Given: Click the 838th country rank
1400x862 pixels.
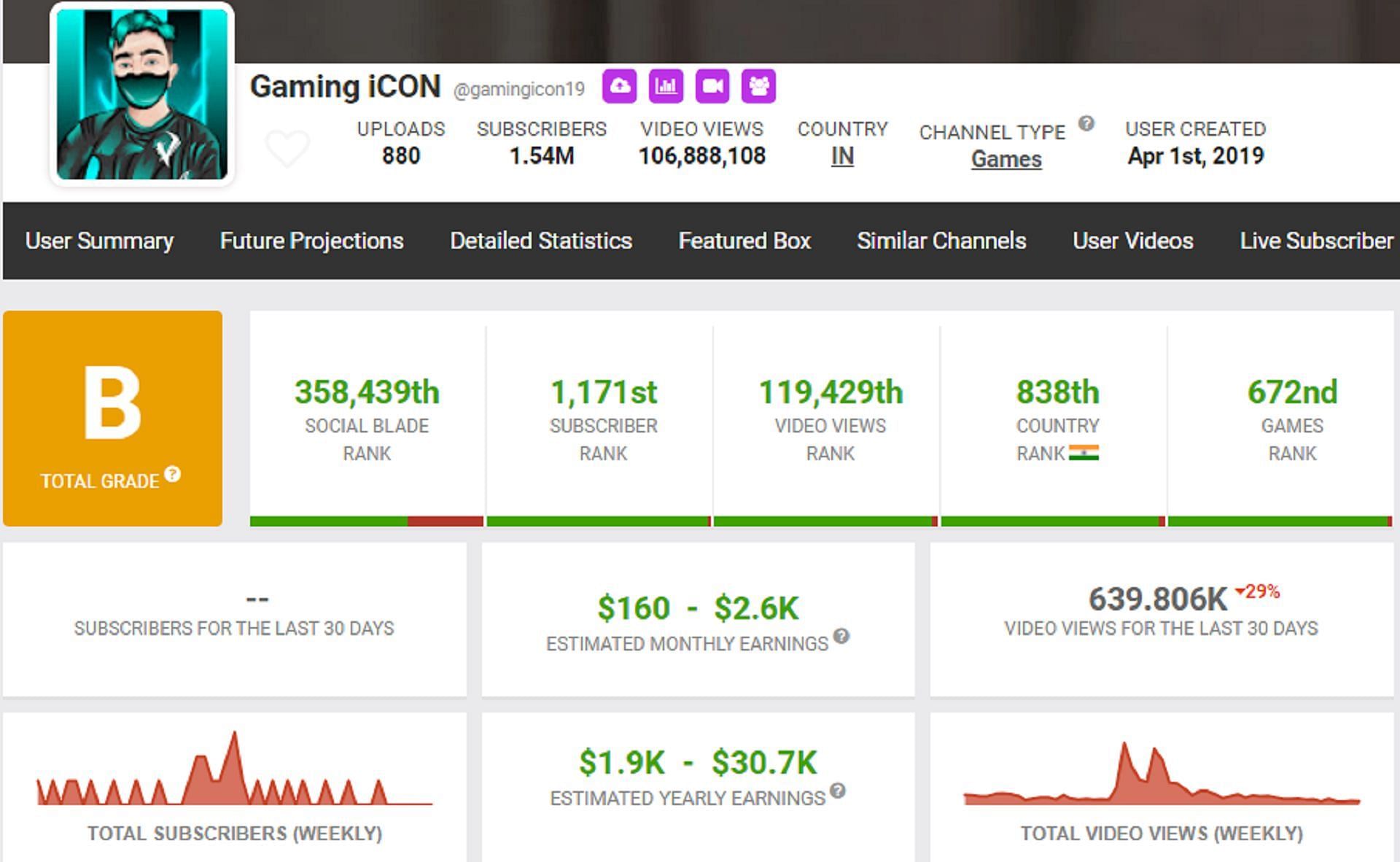Looking at the screenshot, I should tap(1057, 392).
